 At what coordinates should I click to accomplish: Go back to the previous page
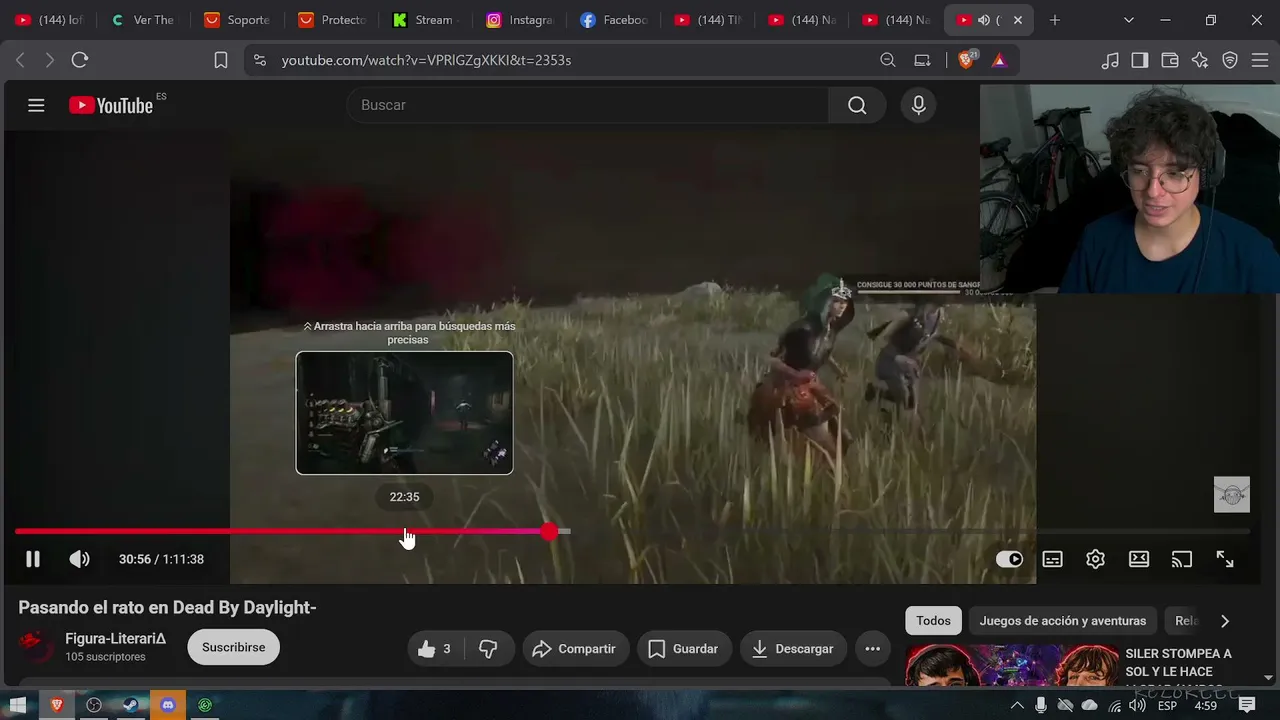pos(20,60)
